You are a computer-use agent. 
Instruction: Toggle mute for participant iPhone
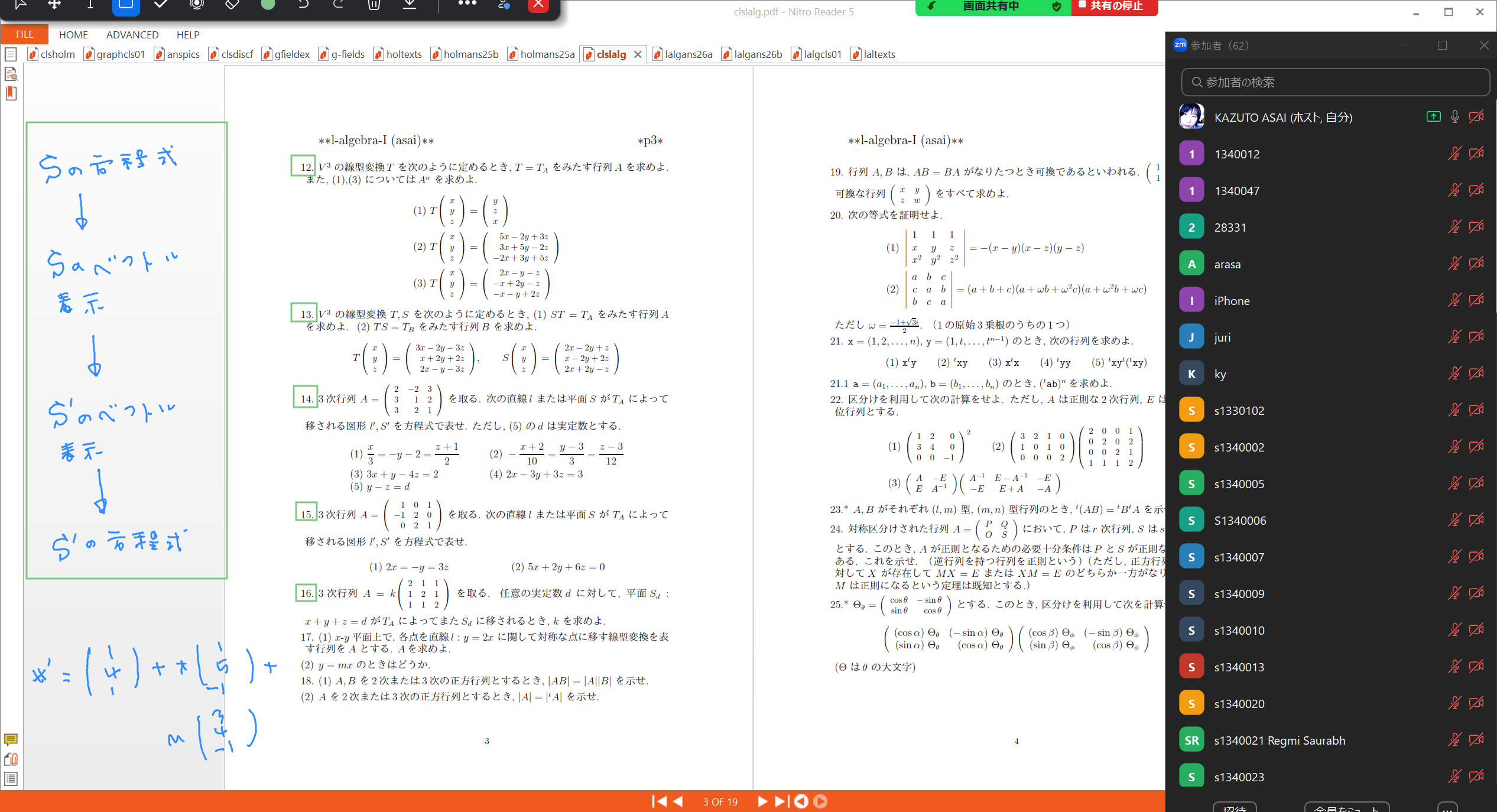click(1455, 300)
